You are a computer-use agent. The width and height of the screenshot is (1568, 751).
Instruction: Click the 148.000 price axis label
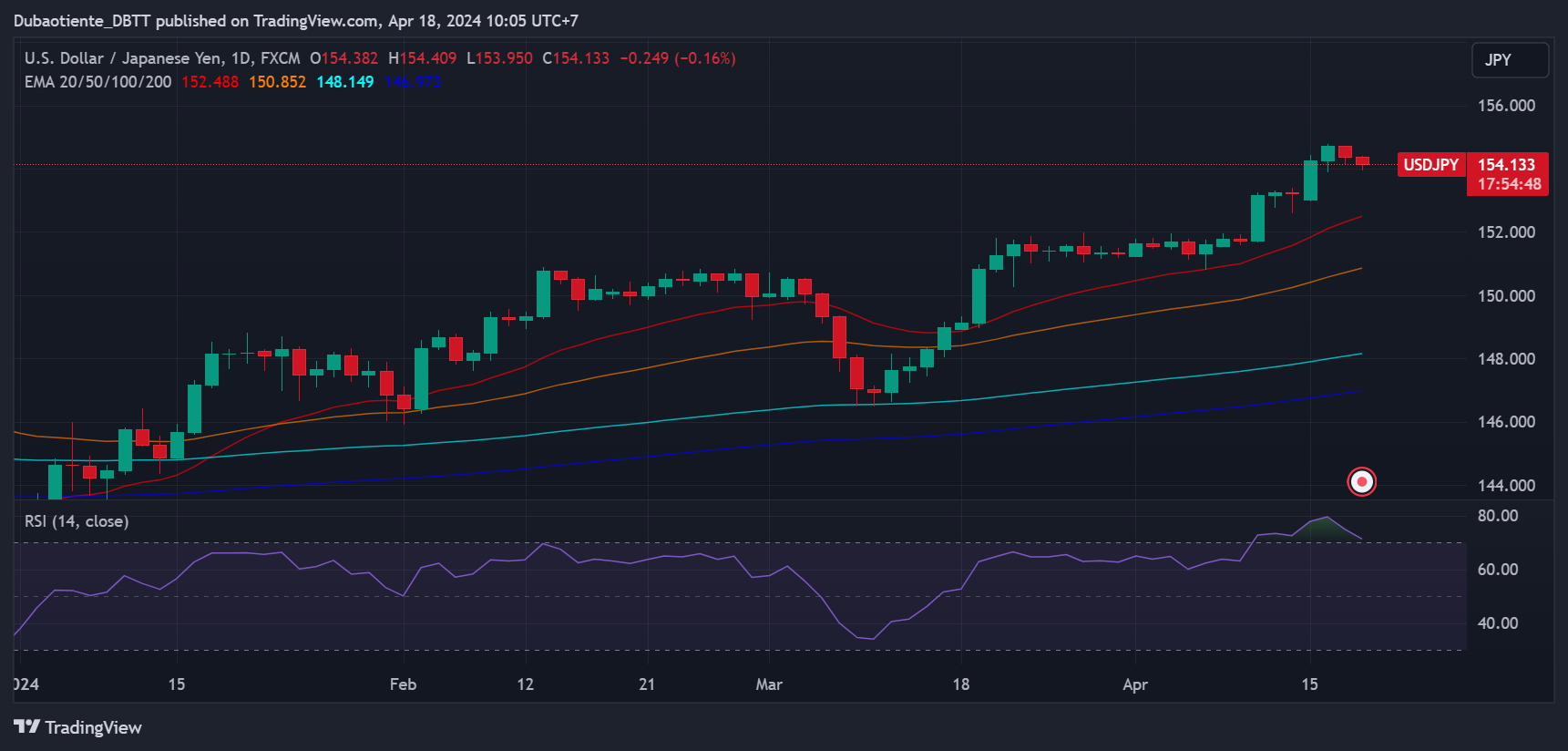pos(1506,359)
